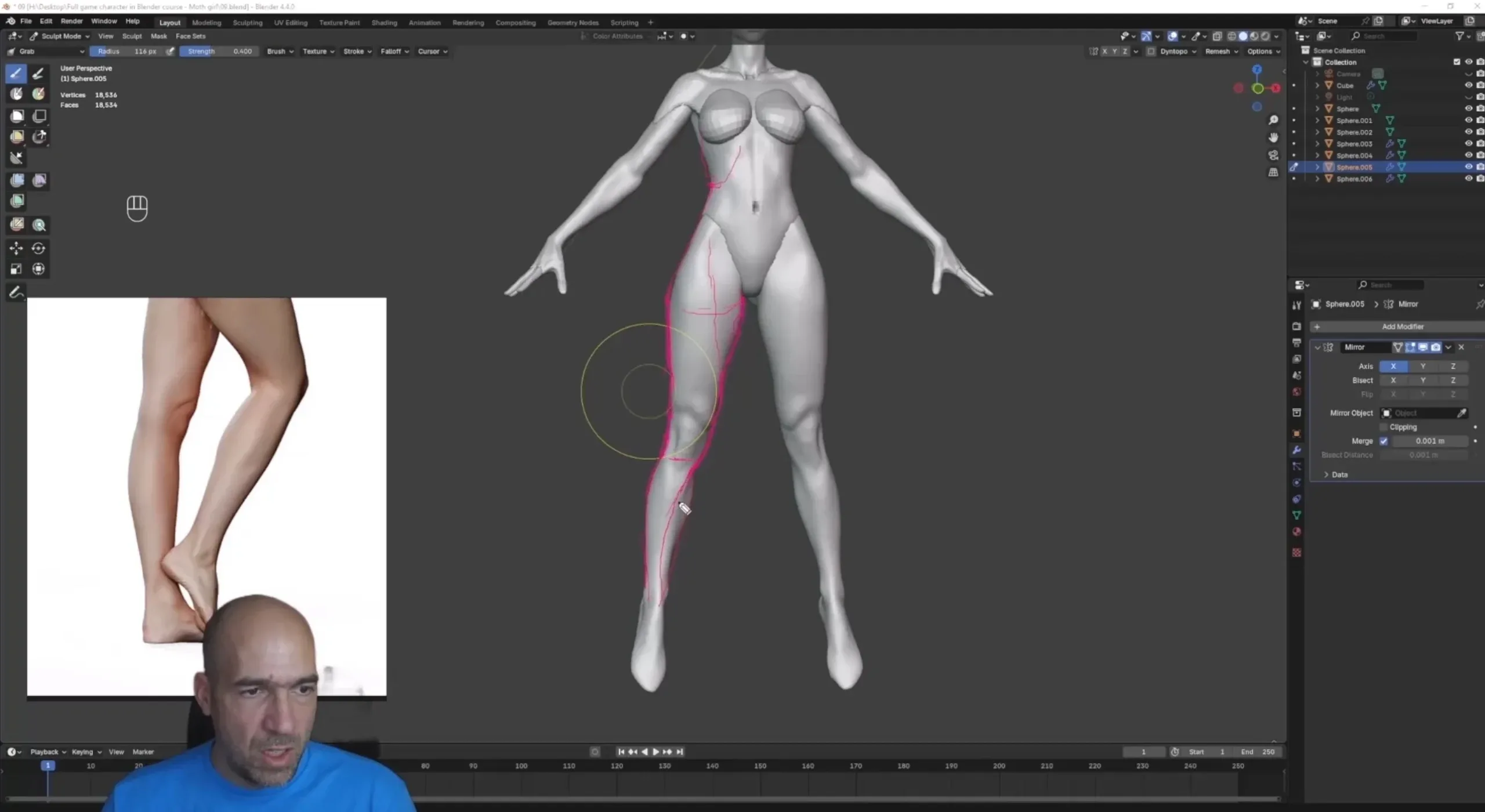Screen dimensions: 1485x812
Task: Adjust the Strength slider
Action: coord(219,51)
